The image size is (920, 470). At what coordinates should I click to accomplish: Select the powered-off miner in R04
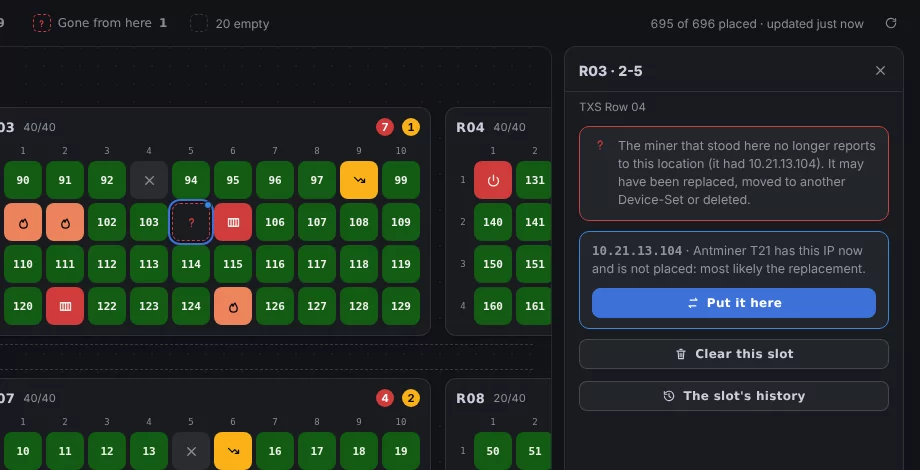pyautogui.click(x=493, y=180)
